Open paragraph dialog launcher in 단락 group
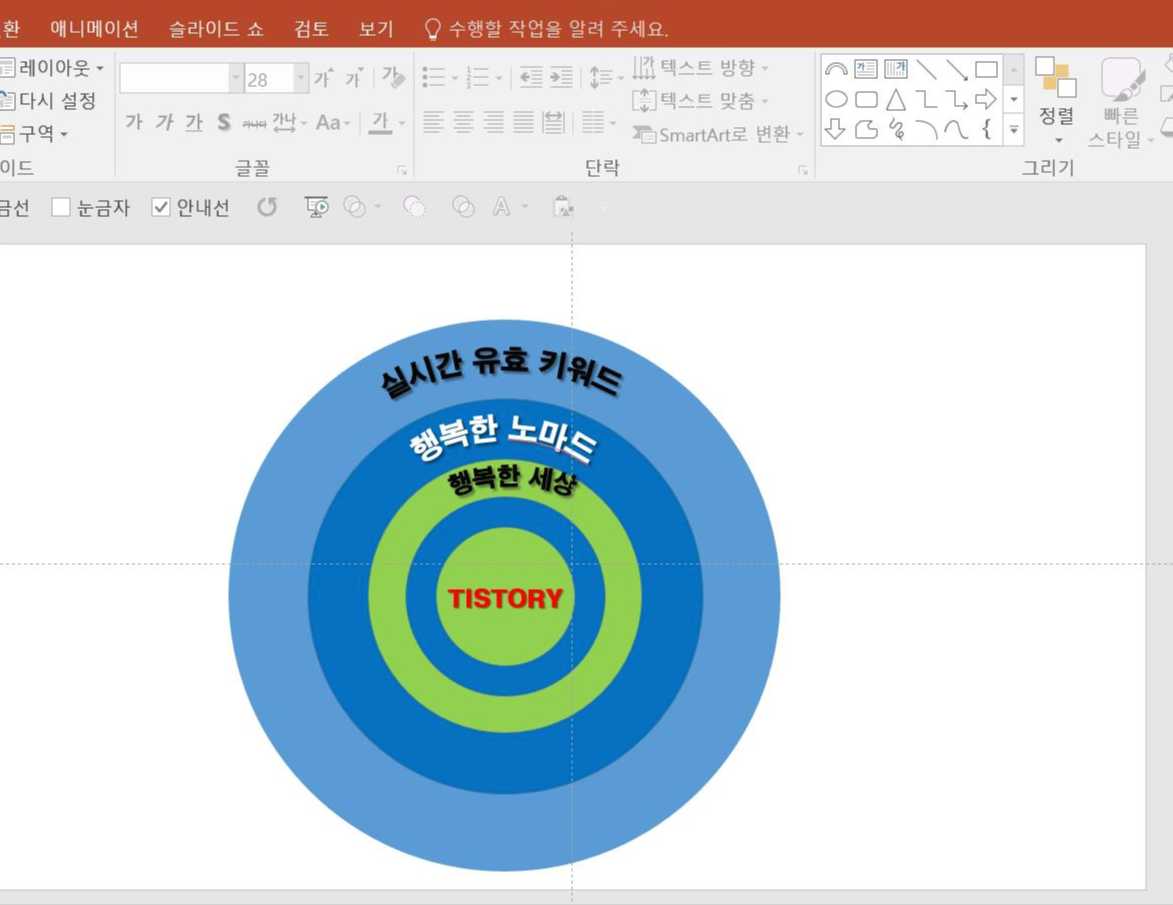Viewport: 1173px width, 905px height. (x=803, y=170)
